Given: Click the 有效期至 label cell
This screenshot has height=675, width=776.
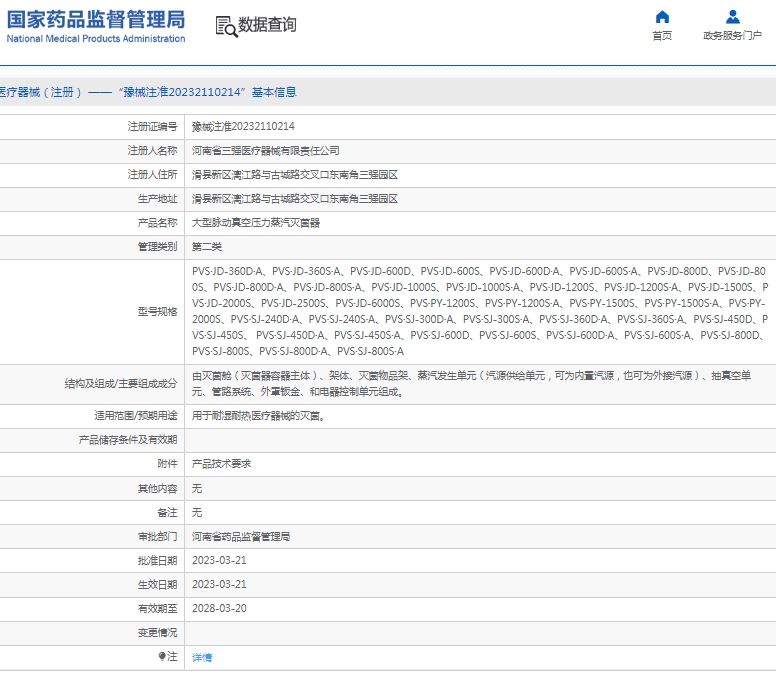Looking at the screenshot, I should [x=92, y=609].
